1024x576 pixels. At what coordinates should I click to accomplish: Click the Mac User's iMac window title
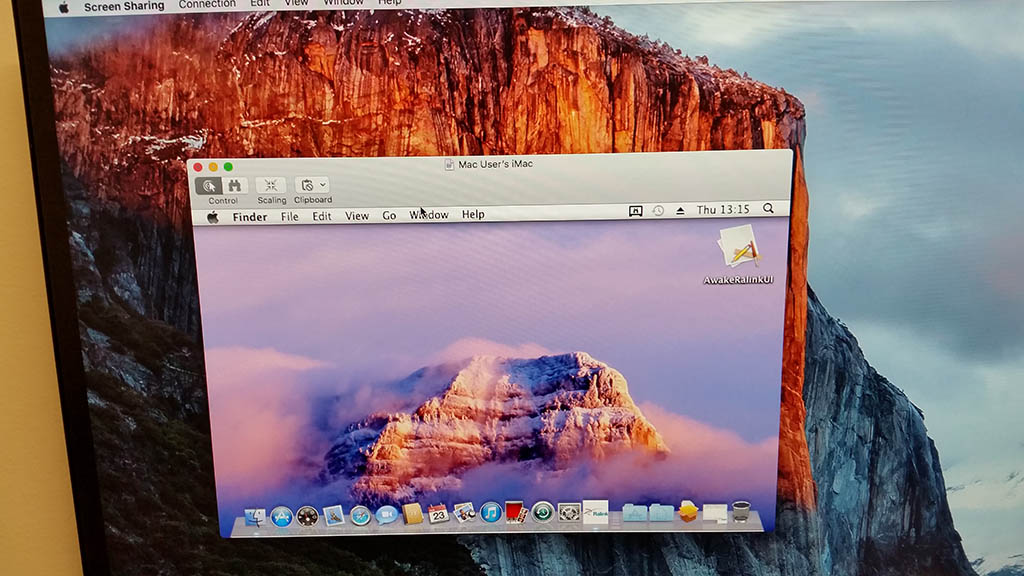(496, 164)
